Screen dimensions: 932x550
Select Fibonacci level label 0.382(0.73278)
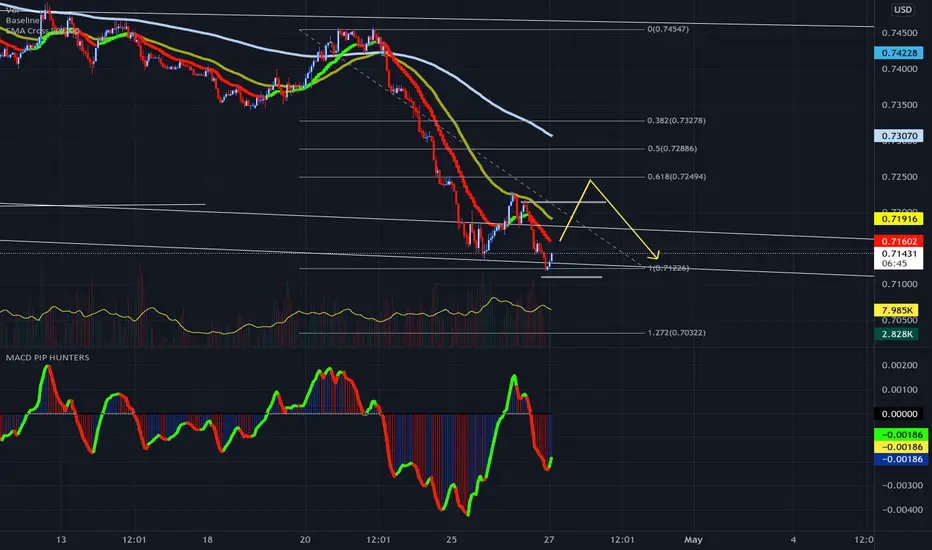676,121
